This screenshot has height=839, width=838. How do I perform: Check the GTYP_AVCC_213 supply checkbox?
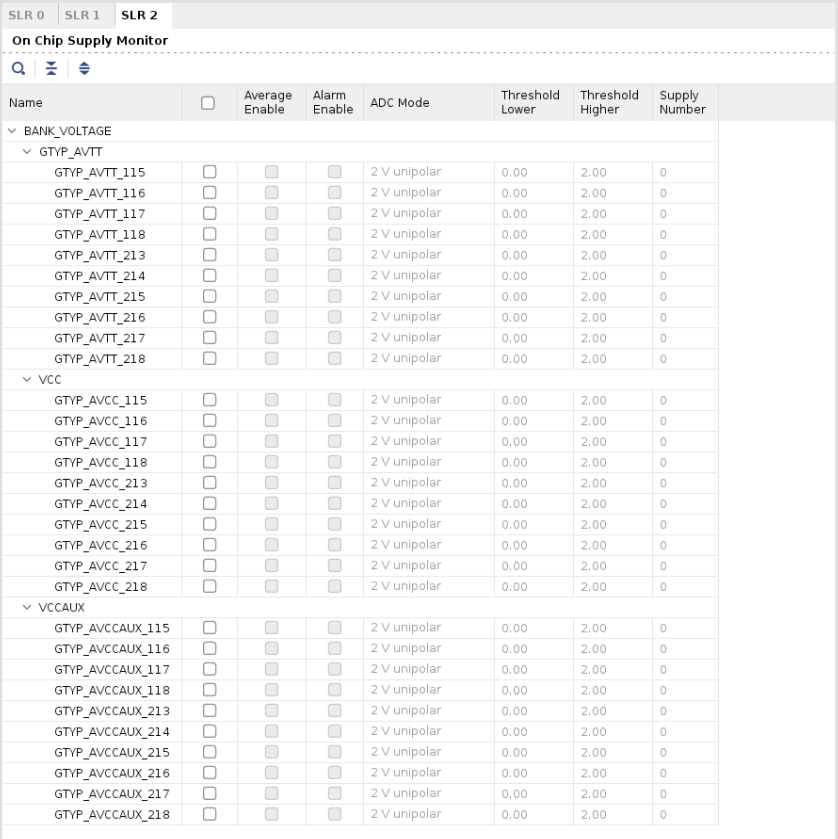click(210, 483)
